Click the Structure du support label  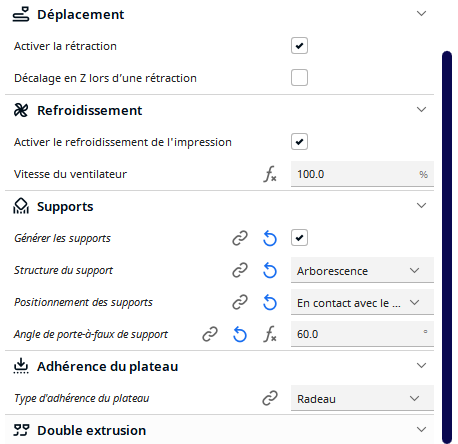63,270
